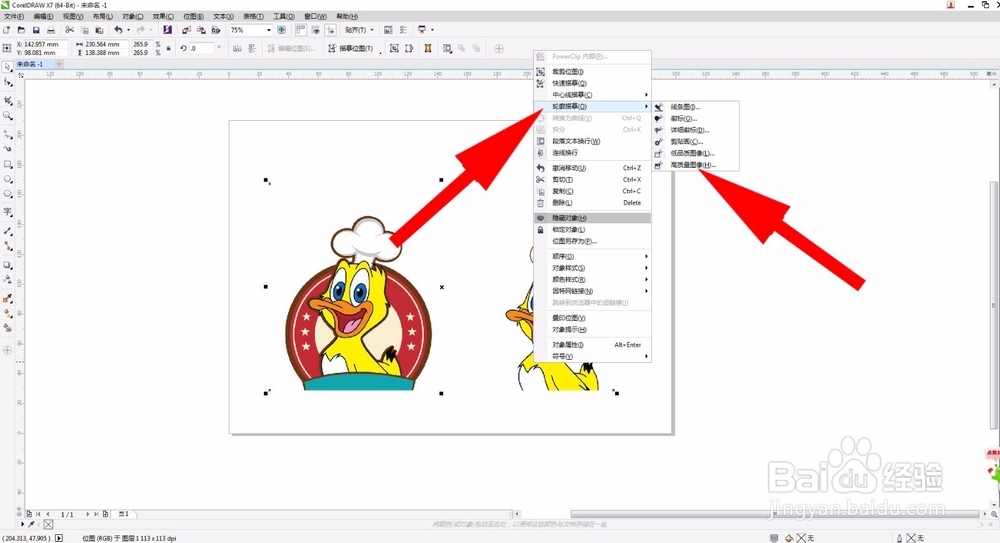The height and width of the screenshot is (543, 1000).
Task: Select the Interactive Fill tool
Action: 7,313
